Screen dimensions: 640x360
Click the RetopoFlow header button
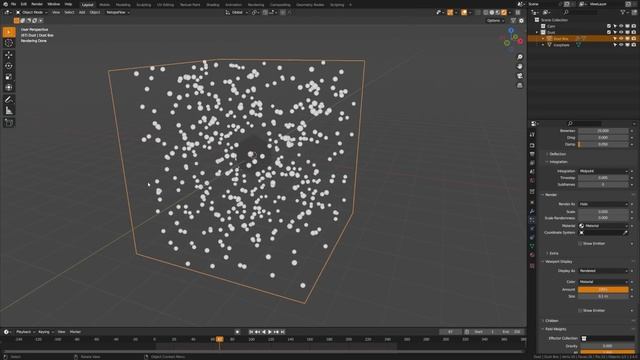pos(117,12)
